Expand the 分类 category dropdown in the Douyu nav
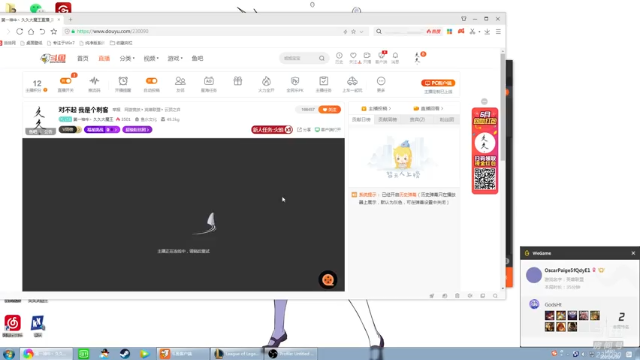640x360 pixels. pyautogui.click(x=127, y=58)
